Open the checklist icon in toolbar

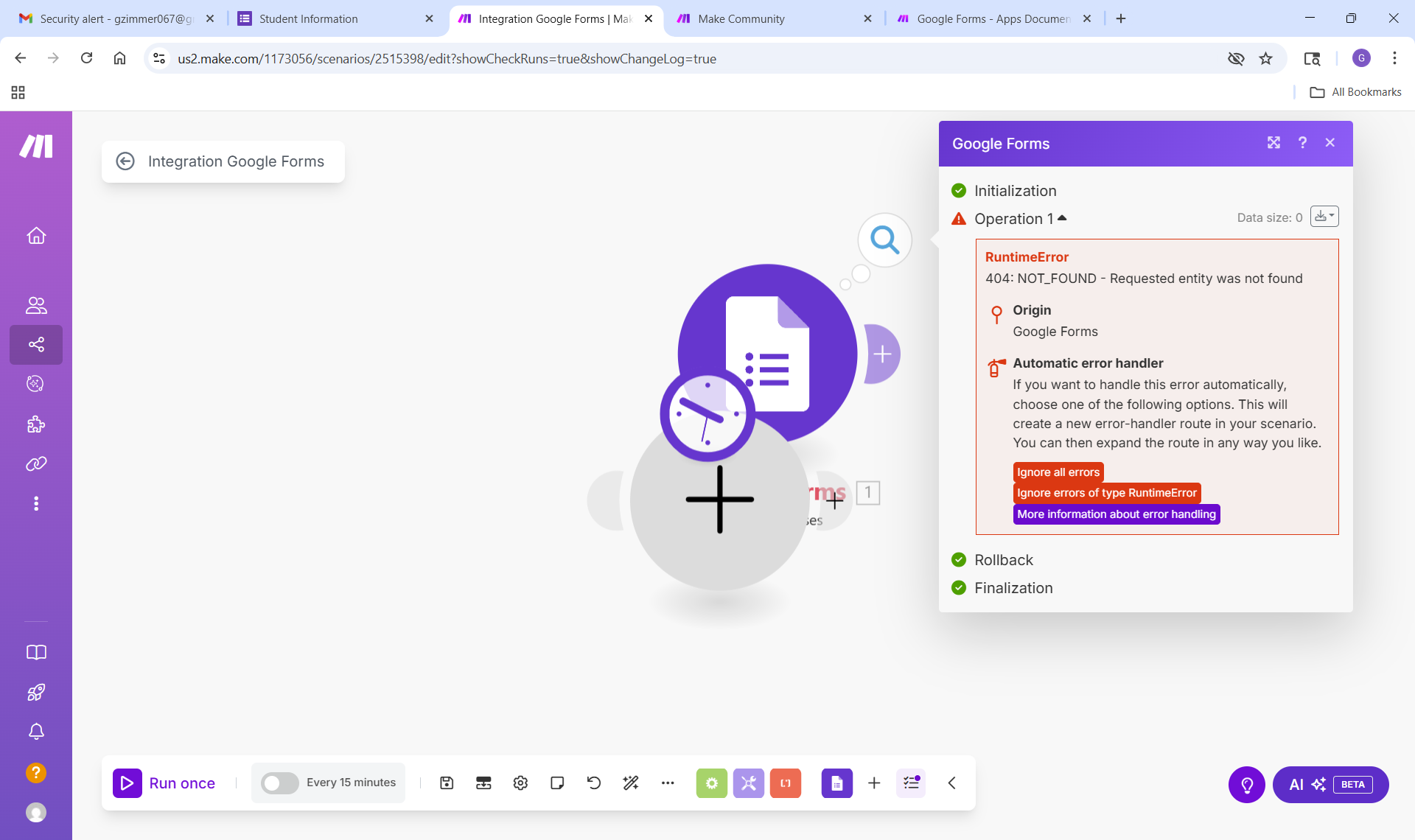[911, 783]
